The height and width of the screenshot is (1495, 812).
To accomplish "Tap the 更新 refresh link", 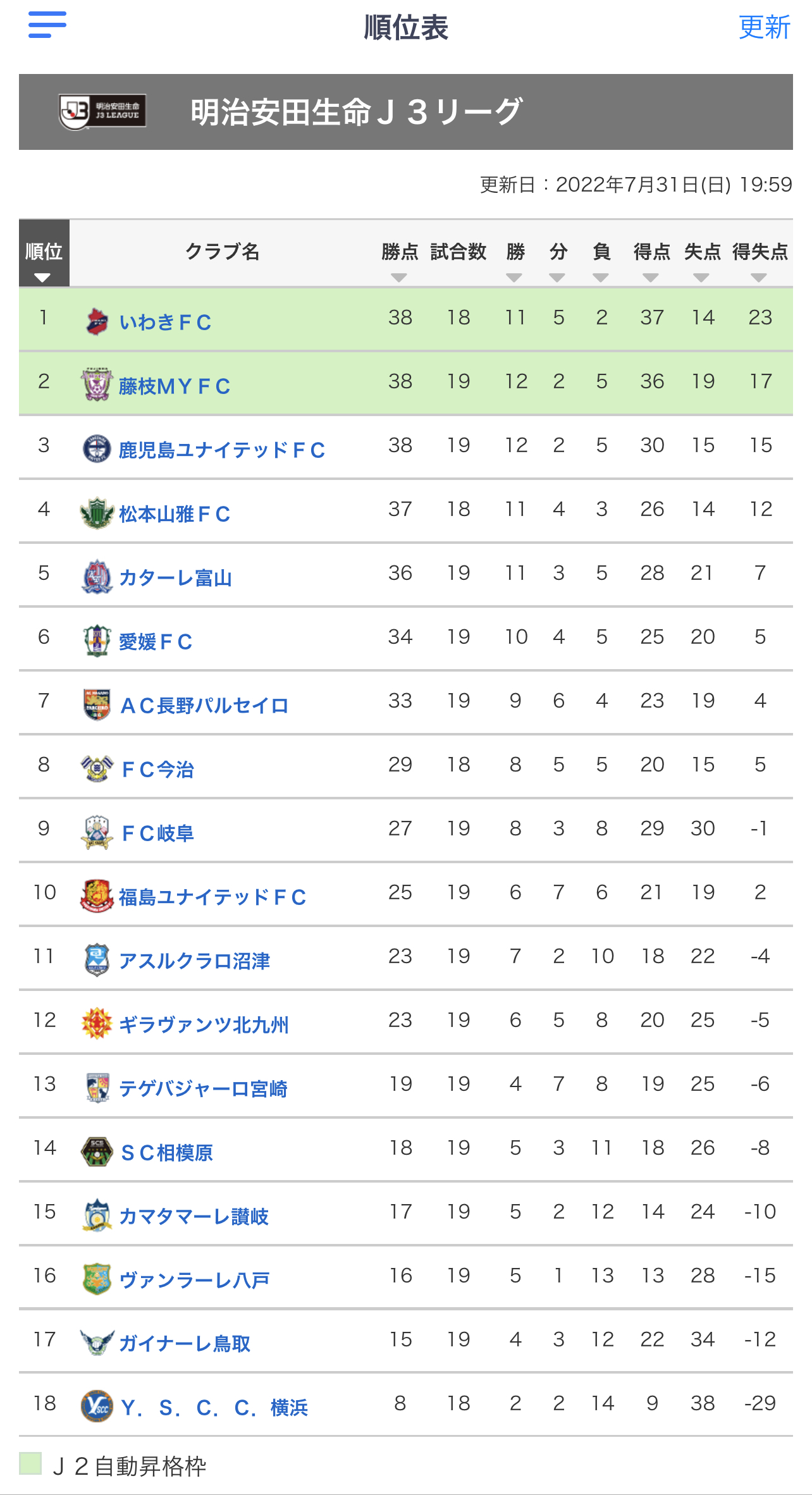I will (x=765, y=27).
